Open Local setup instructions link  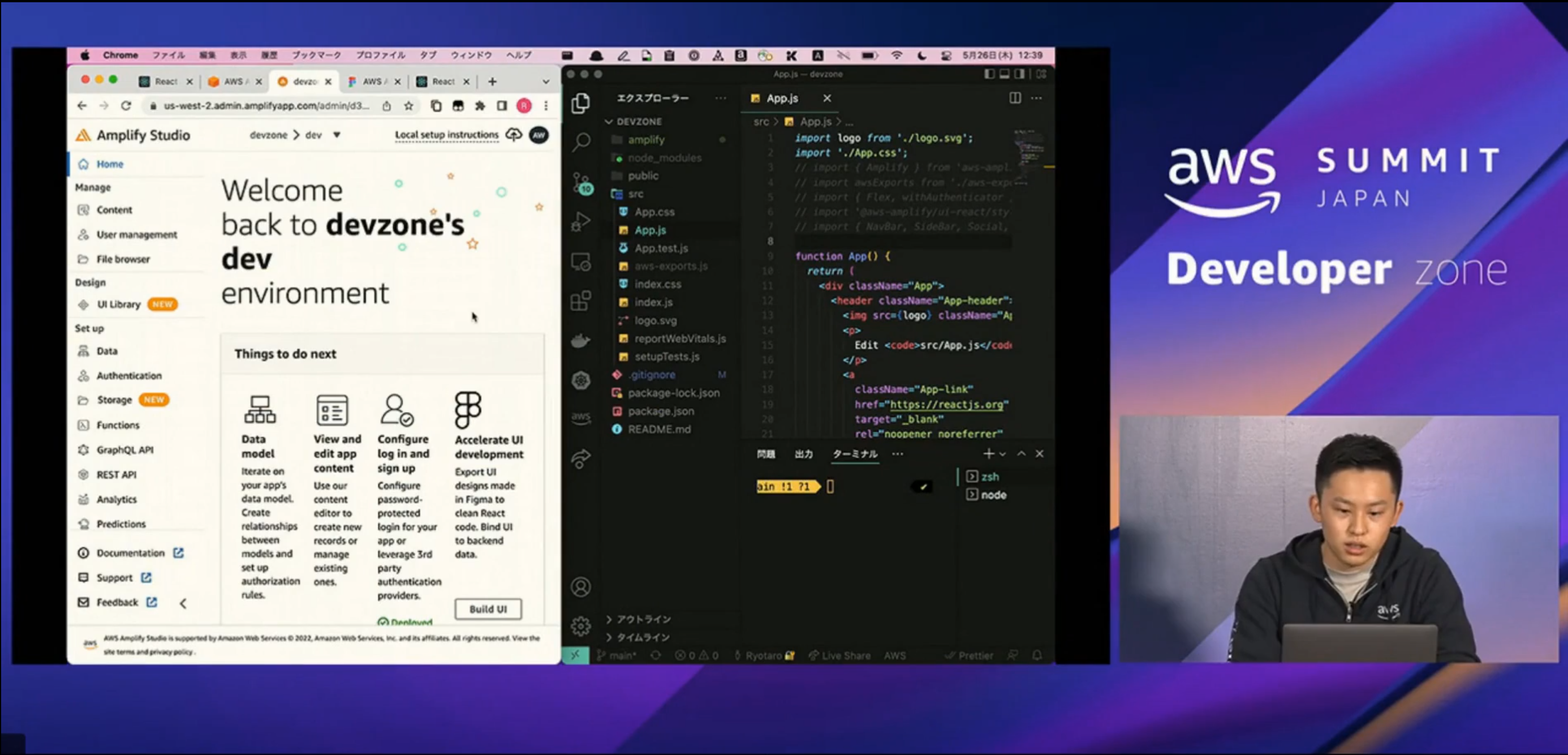pos(446,135)
